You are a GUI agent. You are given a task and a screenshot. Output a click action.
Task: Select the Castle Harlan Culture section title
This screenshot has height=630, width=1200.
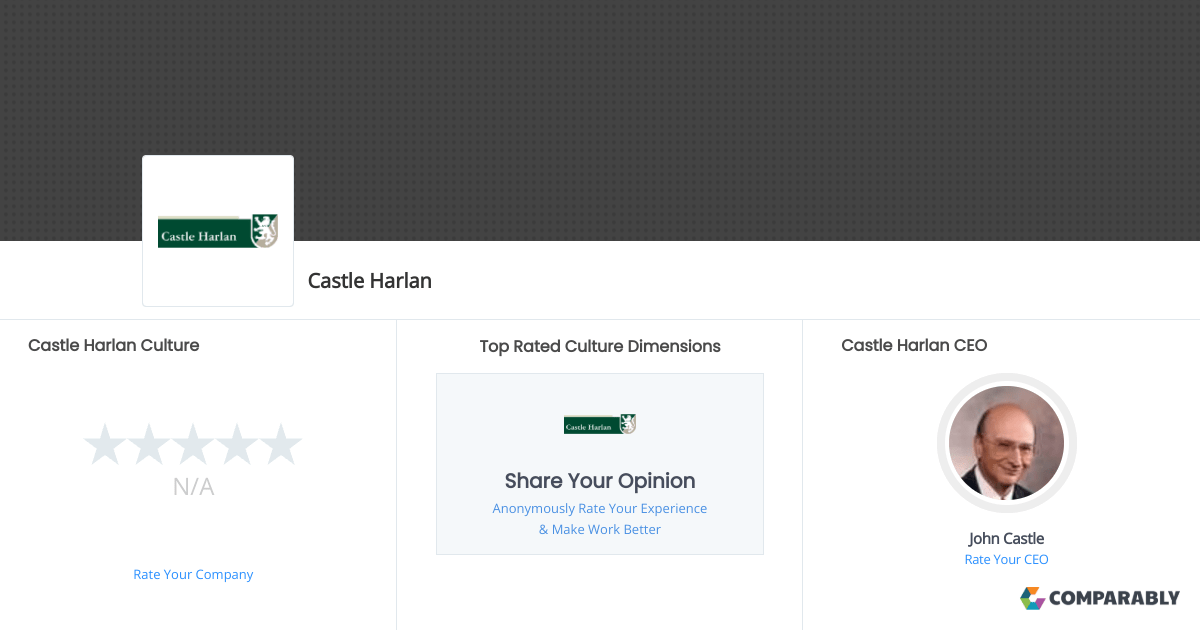tap(113, 345)
